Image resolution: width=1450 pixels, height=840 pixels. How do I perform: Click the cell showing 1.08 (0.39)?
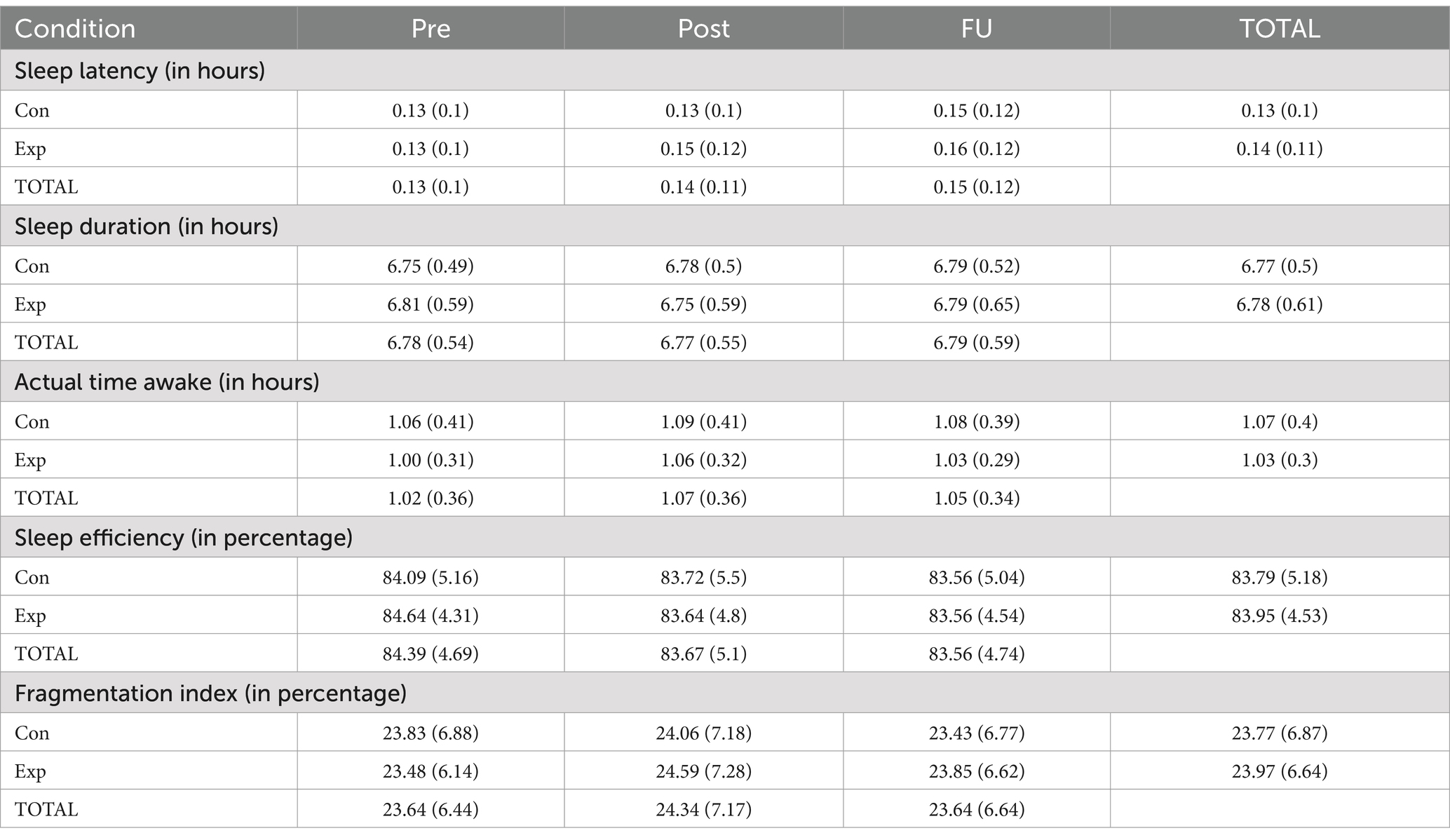coord(977,421)
